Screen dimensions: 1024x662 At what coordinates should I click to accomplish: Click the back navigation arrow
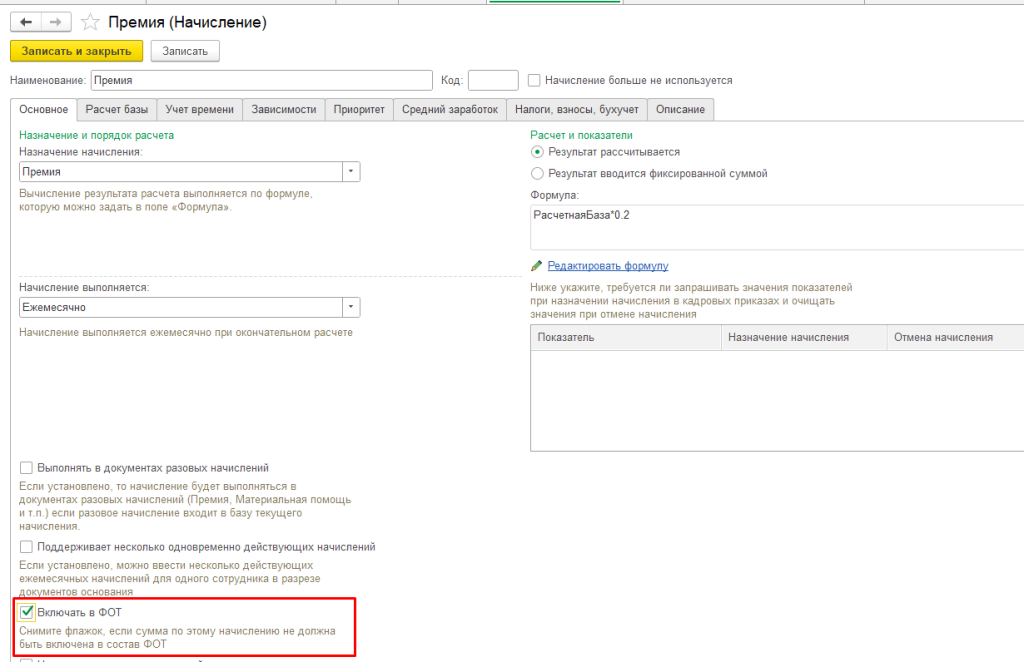click(26, 21)
